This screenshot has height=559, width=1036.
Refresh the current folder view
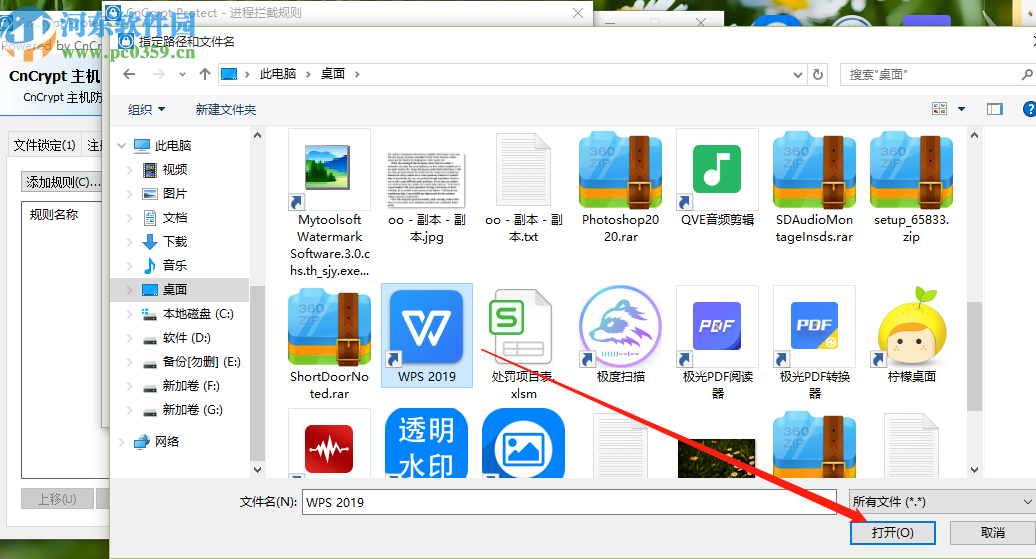[818, 75]
